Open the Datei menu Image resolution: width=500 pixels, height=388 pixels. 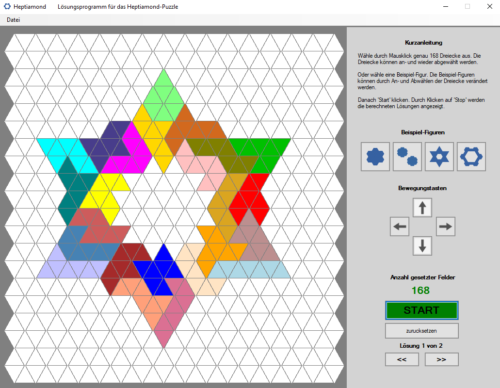pos(13,20)
